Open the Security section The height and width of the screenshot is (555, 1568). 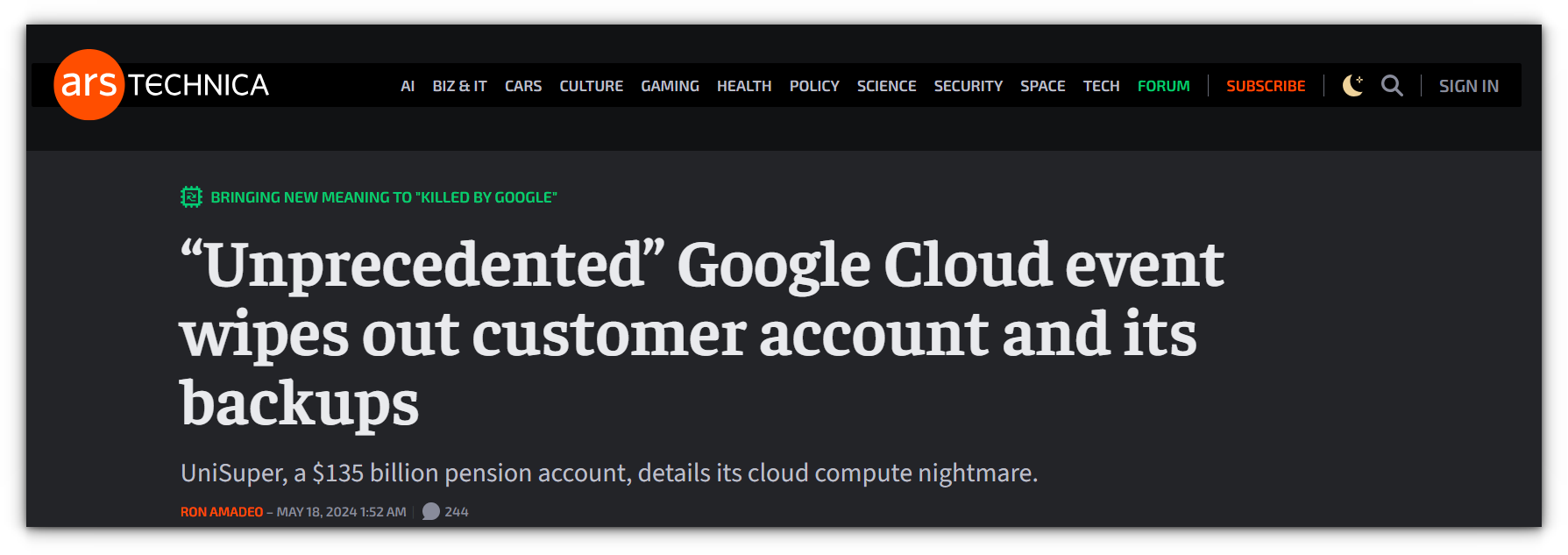(968, 86)
